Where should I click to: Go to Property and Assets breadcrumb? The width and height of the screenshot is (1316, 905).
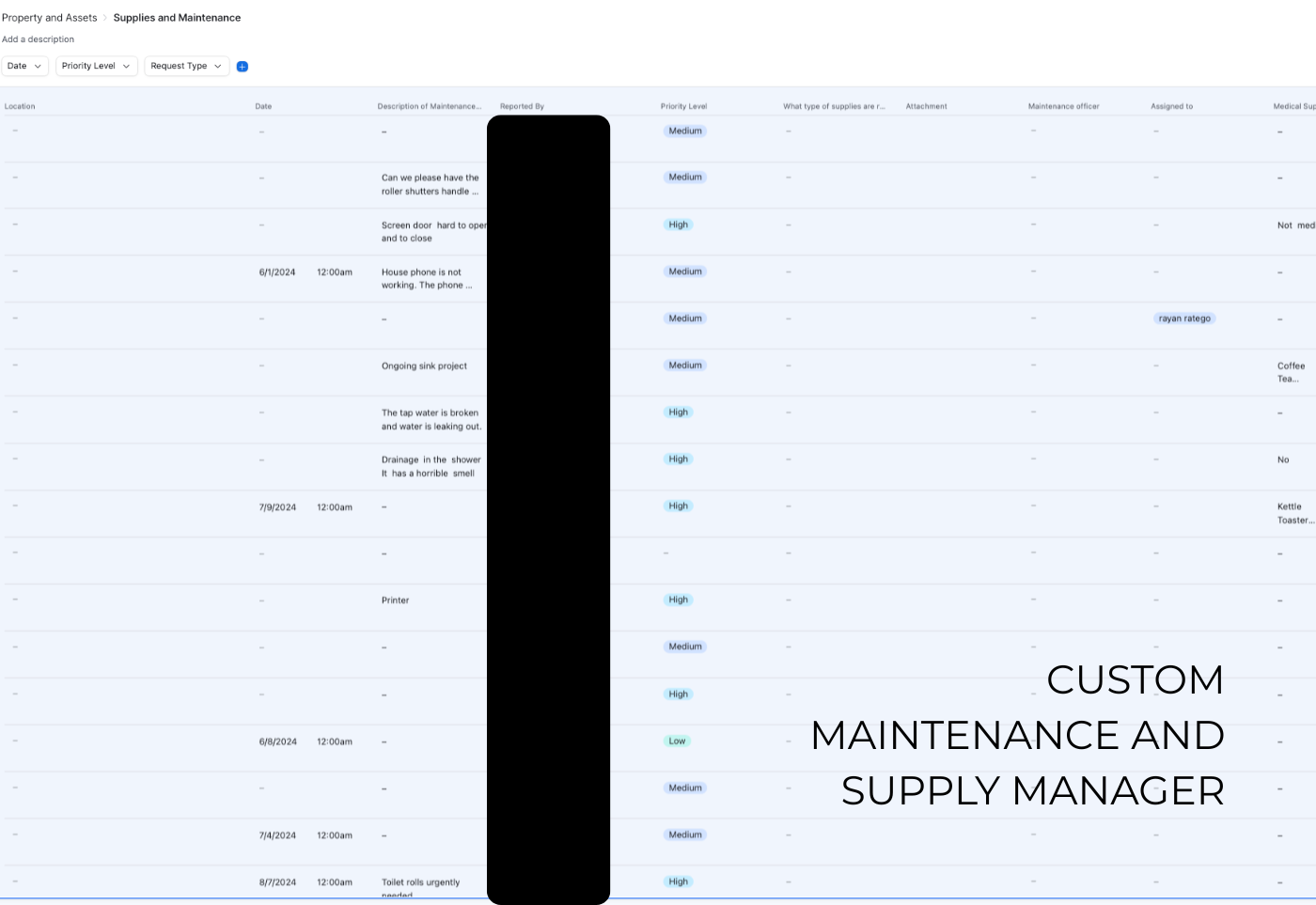point(50,18)
